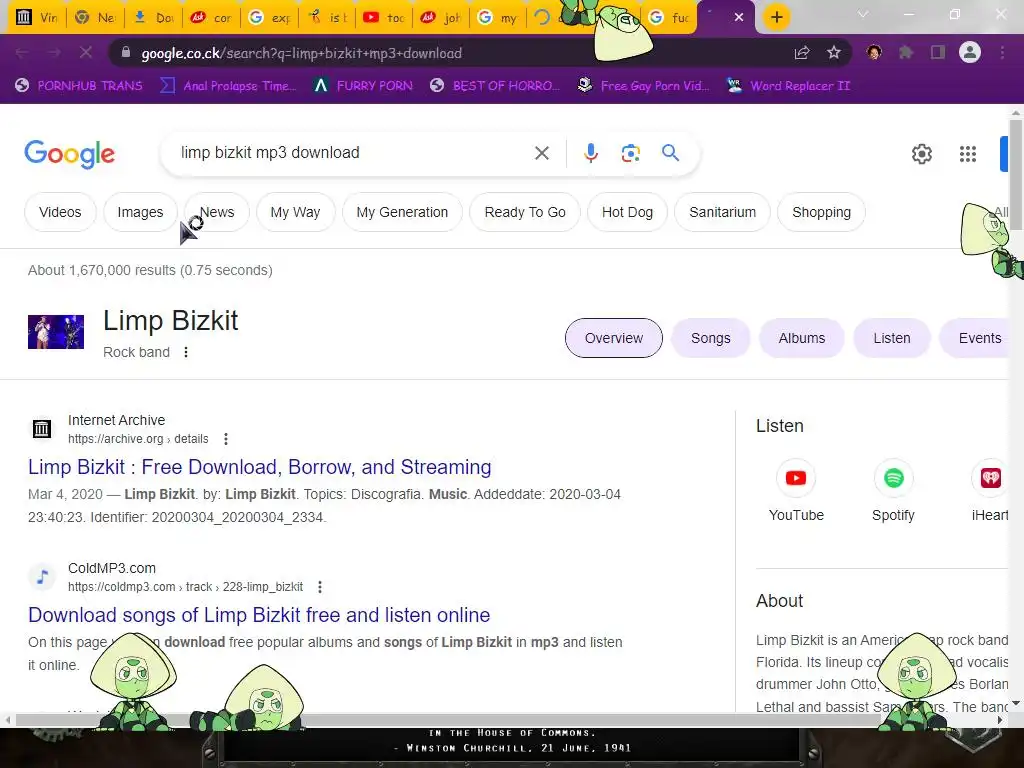1024x768 pixels.
Task: Click the Limp Bizkit band thumbnail
Action: pyautogui.click(x=56, y=332)
